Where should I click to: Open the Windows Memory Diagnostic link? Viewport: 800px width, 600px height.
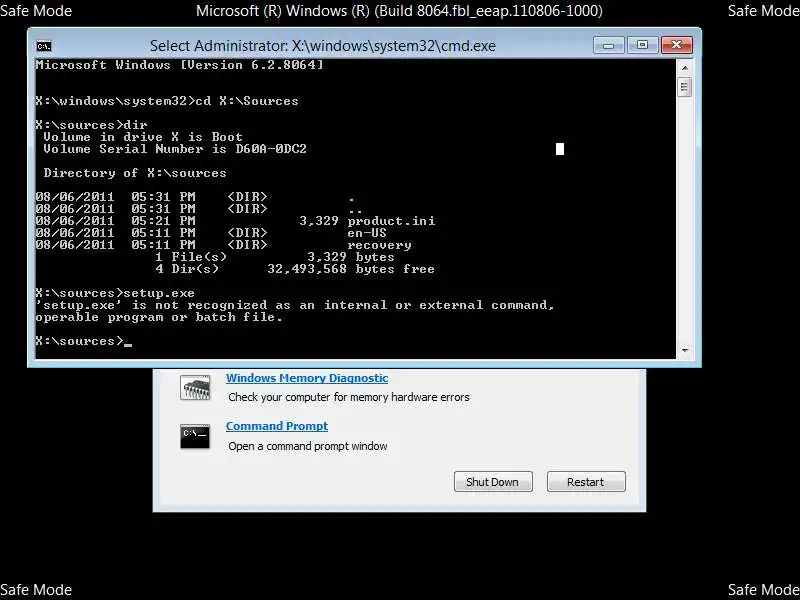click(x=307, y=378)
